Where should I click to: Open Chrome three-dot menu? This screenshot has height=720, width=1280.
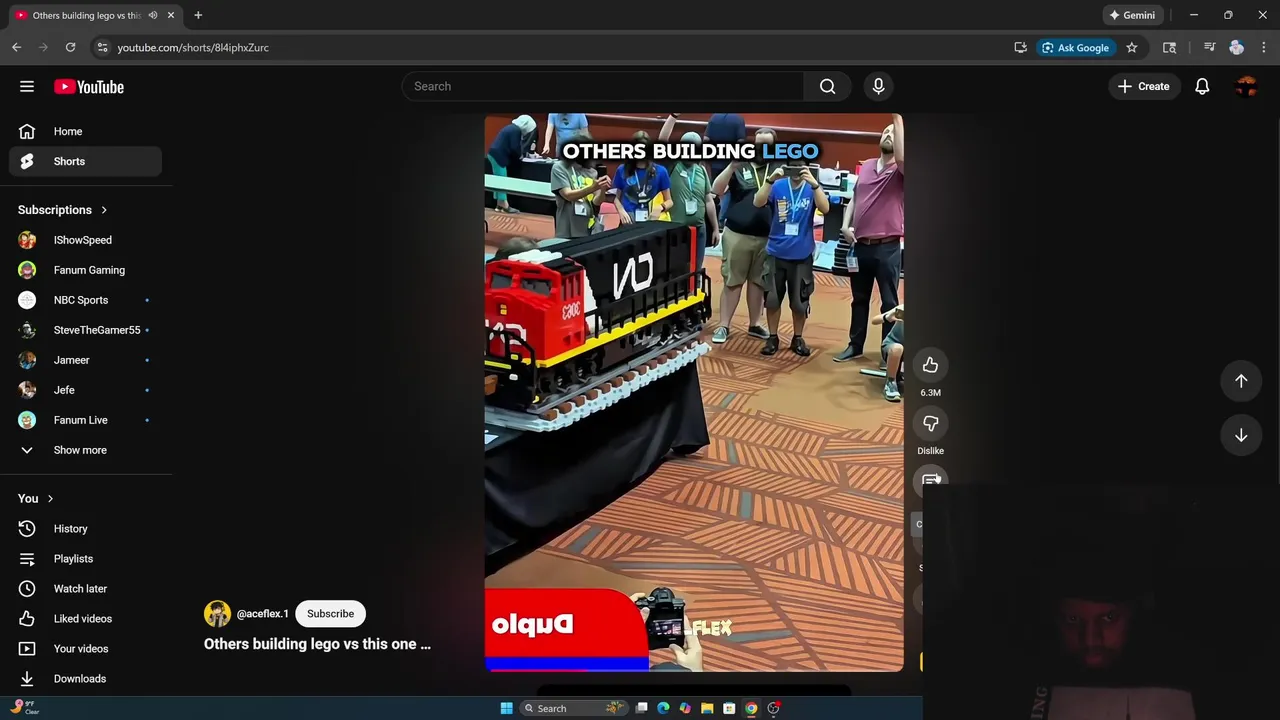click(x=1264, y=47)
